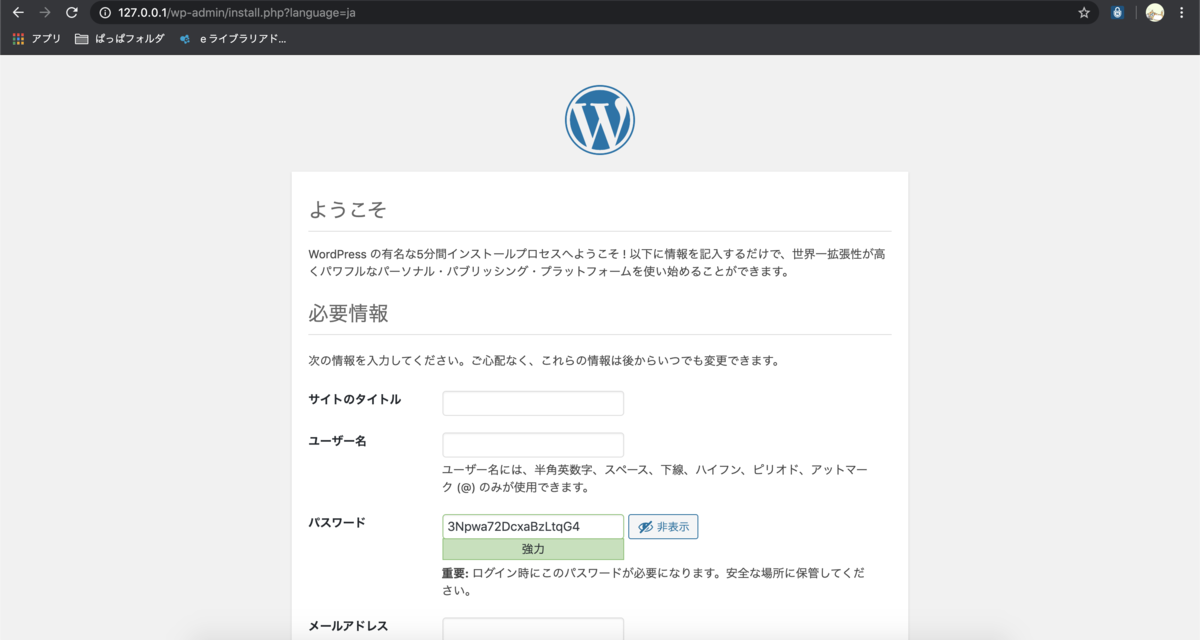The width and height of the screenshot is (1200, 640).
Task: Focus the メールアドレス input field
Action: coord(533,629)
